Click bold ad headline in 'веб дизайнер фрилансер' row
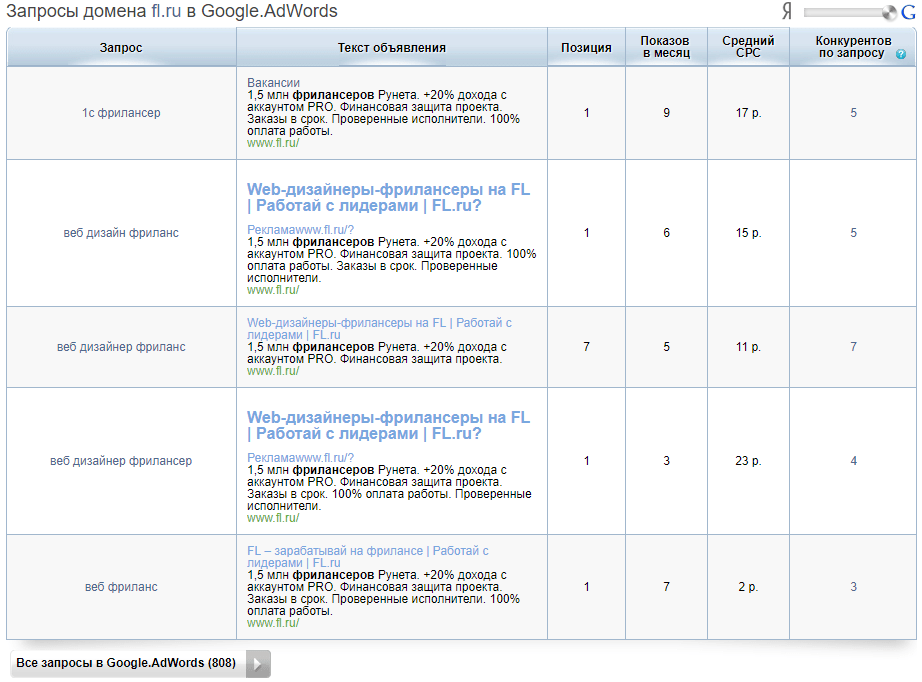The width and height of the screenshot is (922, 682). coord(388,426)
